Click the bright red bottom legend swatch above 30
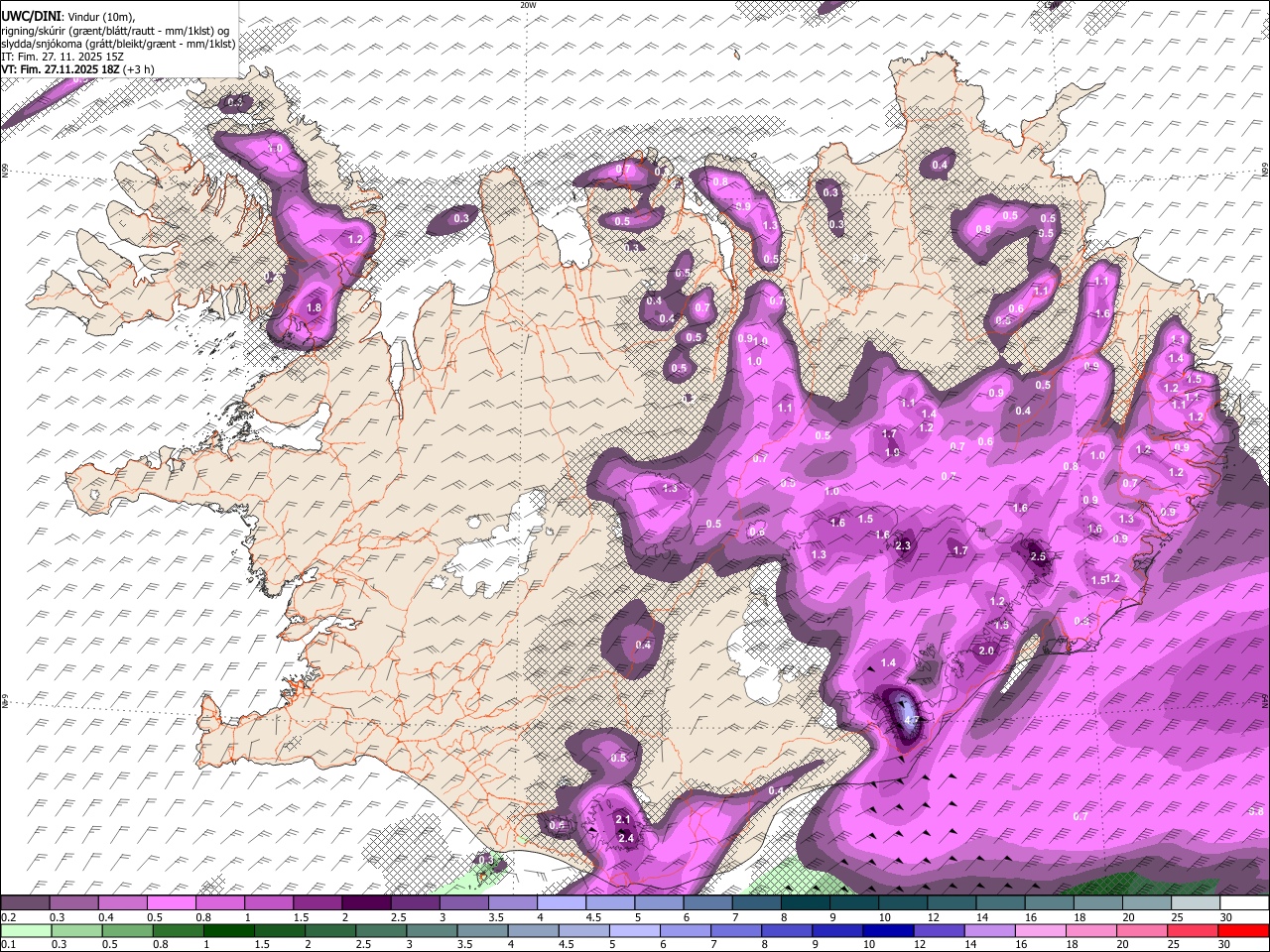This screenshot has height=952, width=1270. (1242, 930)
